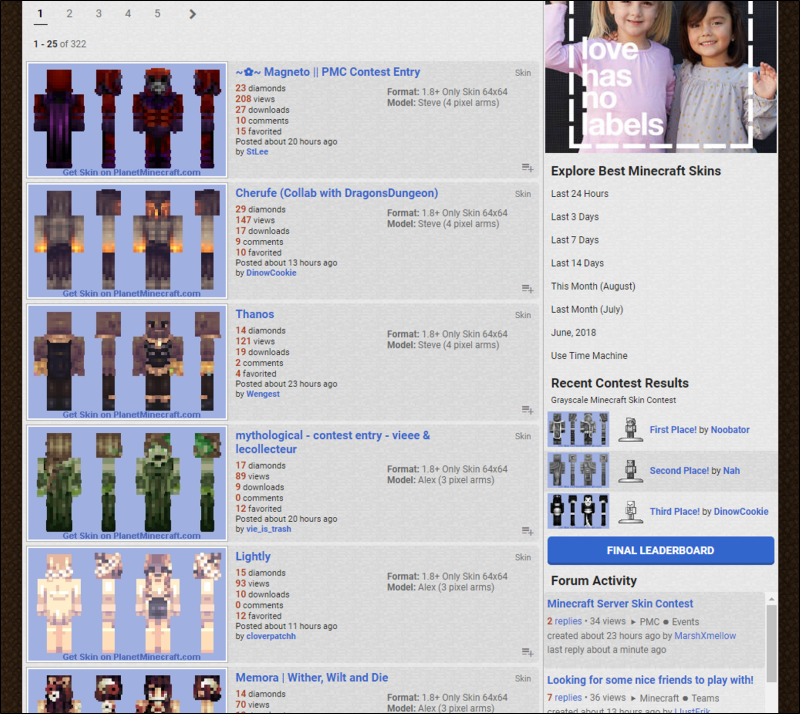Add Lightly skin to collection icon

pyautogui.click(x=528, y=652)
